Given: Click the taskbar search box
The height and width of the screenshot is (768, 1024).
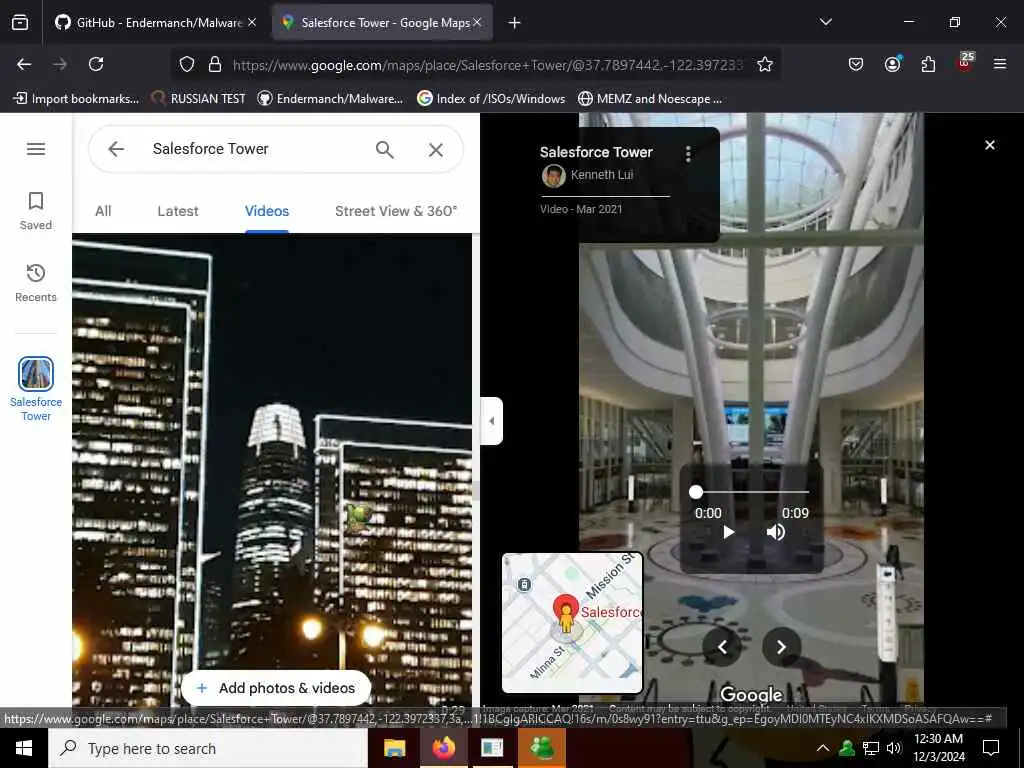Looking at the screenshot, I should 208,748.
